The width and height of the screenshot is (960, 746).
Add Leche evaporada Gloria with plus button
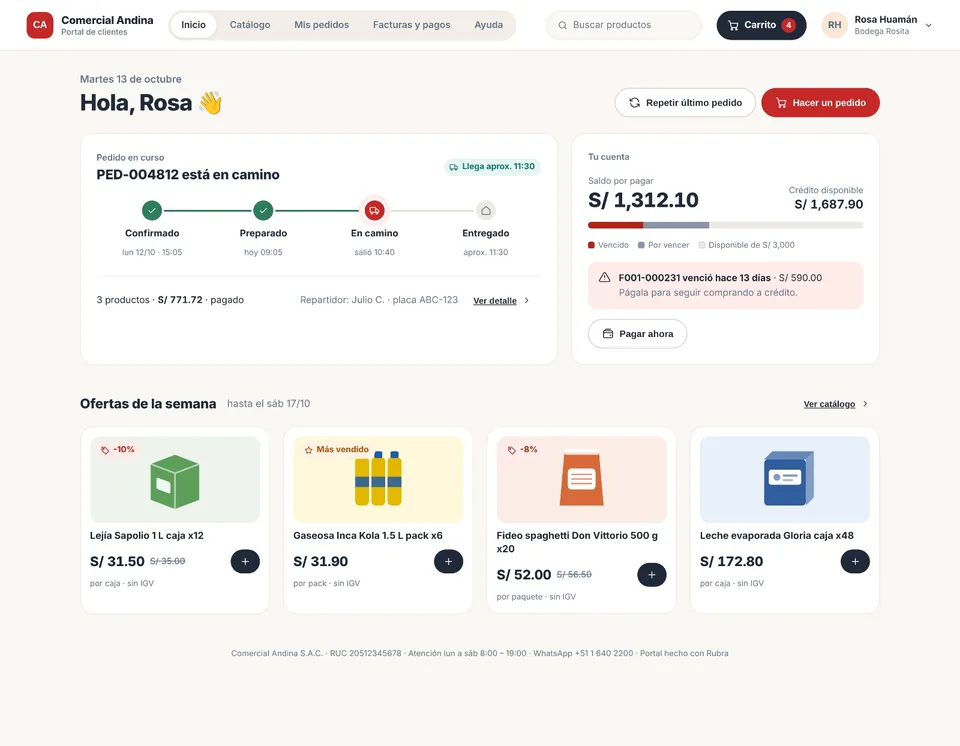(855, 562)
